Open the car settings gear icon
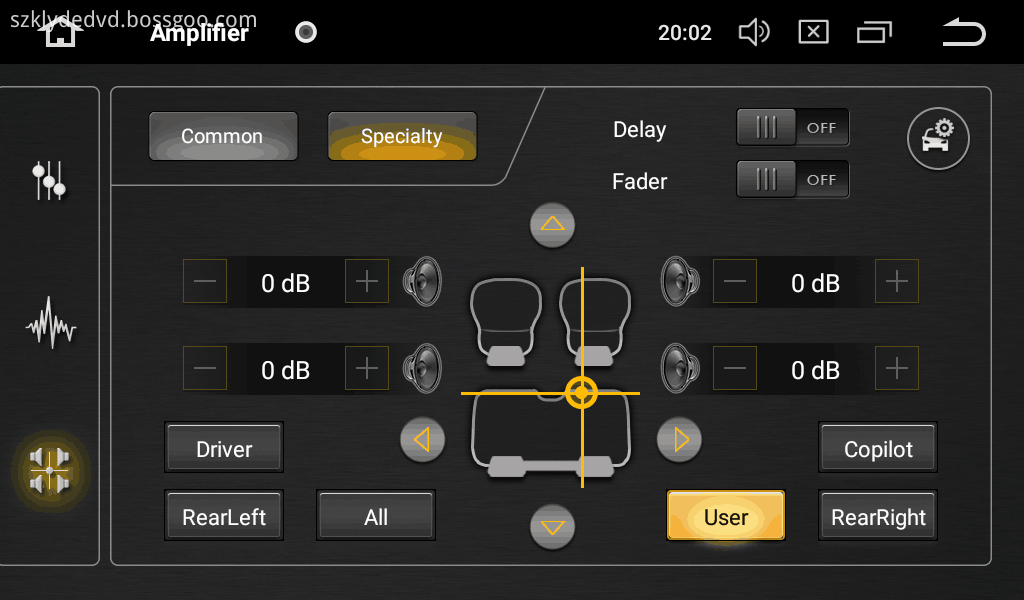 click(938, 138)
